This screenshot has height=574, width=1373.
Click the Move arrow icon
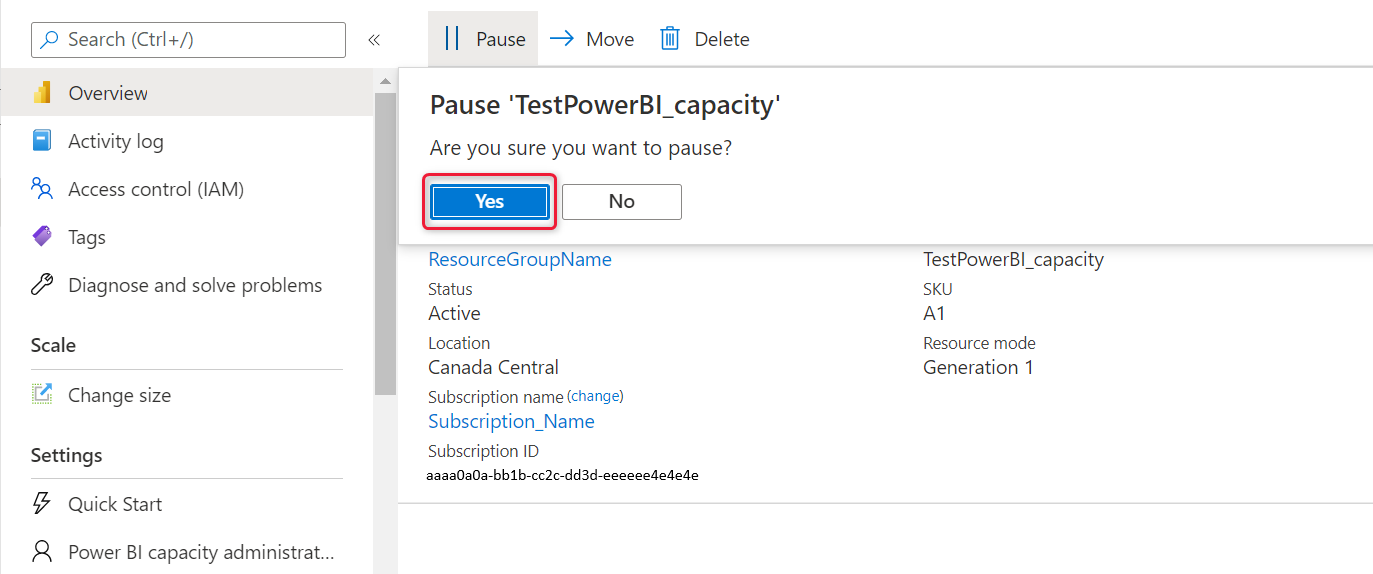click(x=562, y=39)
